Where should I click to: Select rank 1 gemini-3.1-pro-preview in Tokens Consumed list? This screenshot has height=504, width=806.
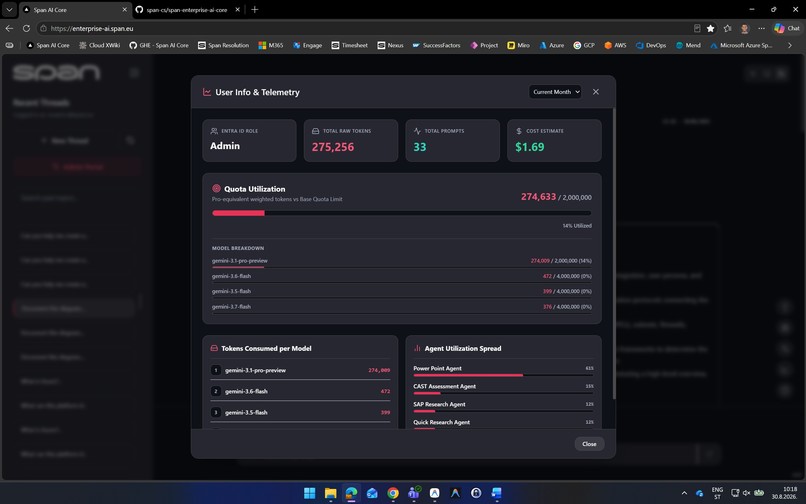pos(300,370)
